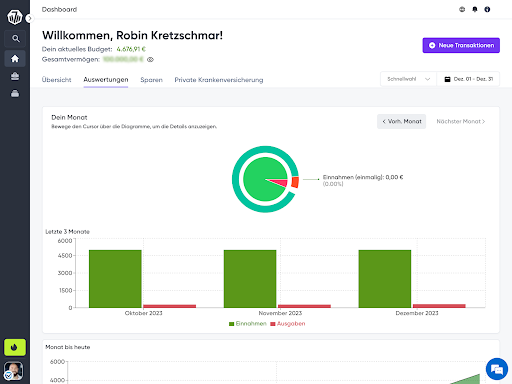Click the app logo in sidebar
The image size is (512, 384).
pyautogui.click(x=15, y=17)
